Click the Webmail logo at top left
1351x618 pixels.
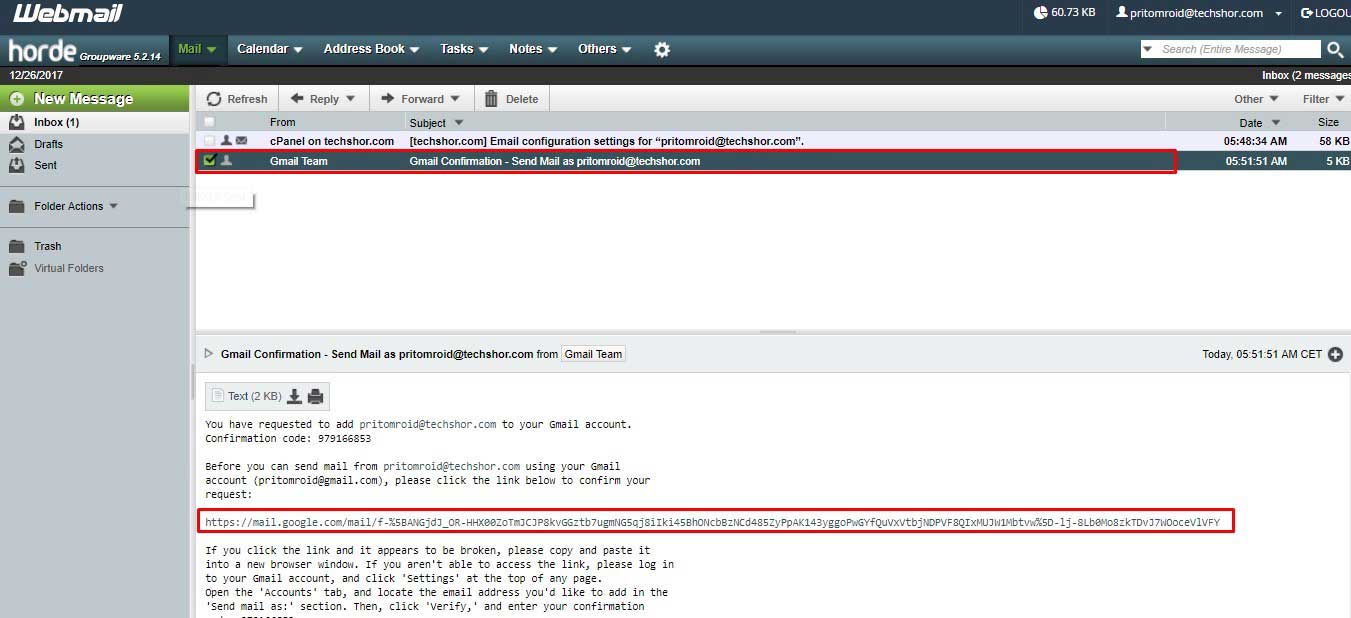tap(69, 14)
